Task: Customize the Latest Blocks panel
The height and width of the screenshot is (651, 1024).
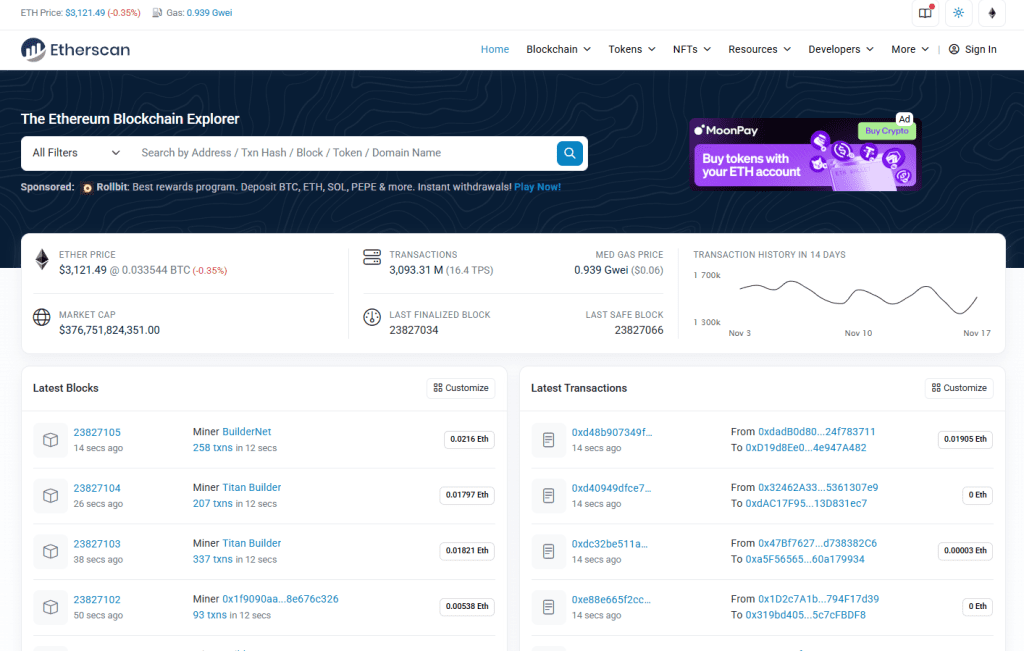Action: click(461, 388)
